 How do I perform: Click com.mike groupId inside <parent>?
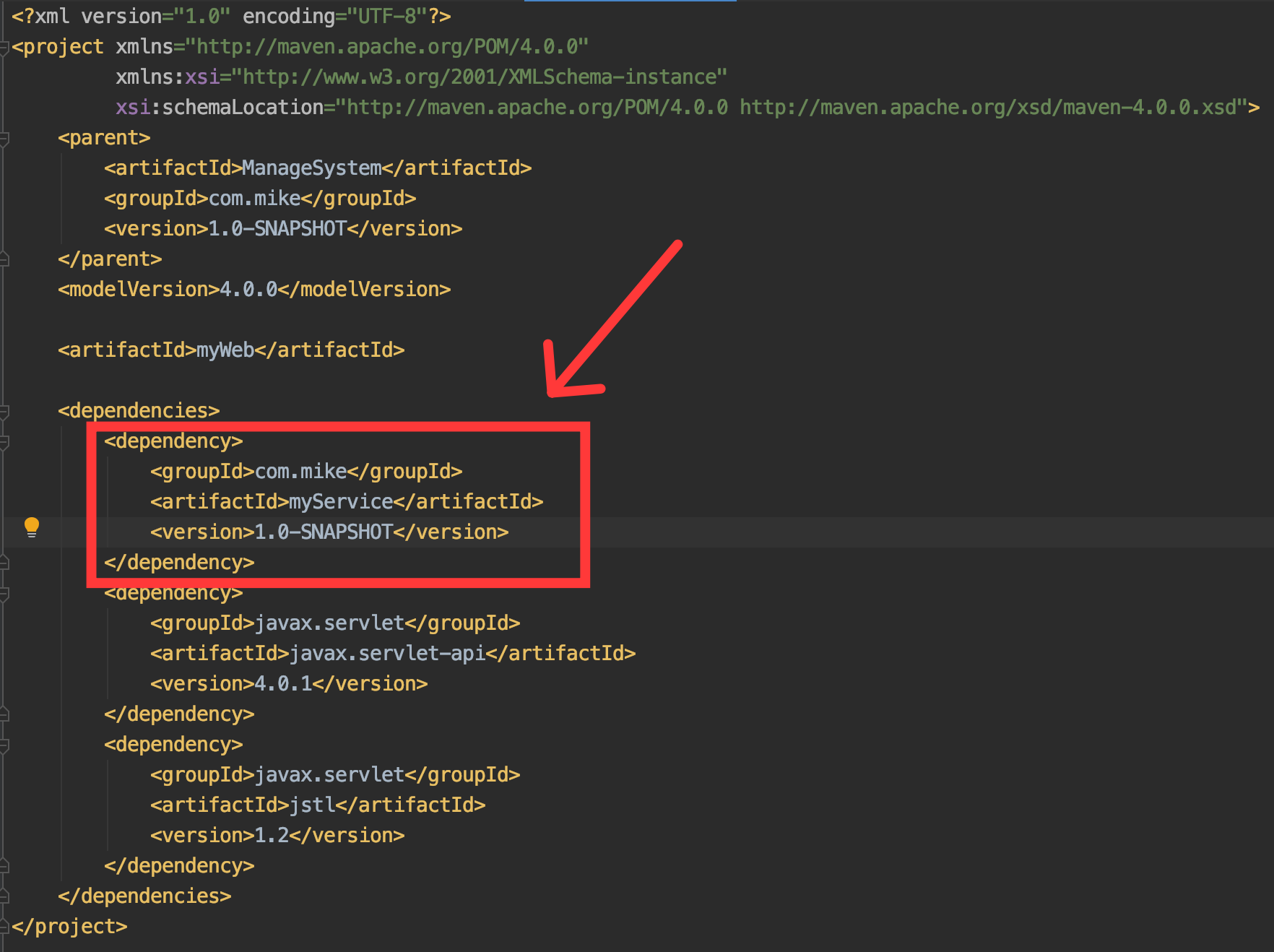point(254,198)
